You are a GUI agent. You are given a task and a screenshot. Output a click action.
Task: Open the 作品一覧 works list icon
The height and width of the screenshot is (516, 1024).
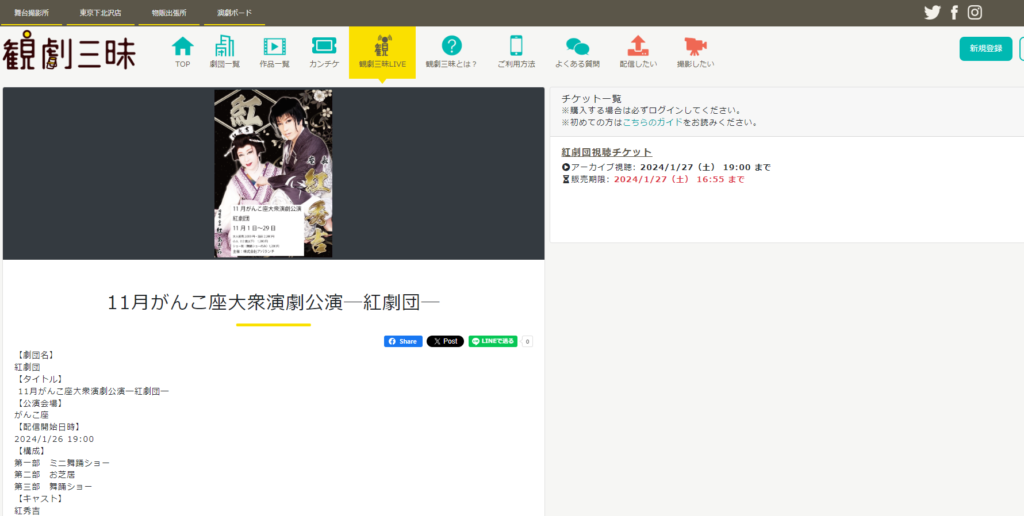[x=274, y=47]
